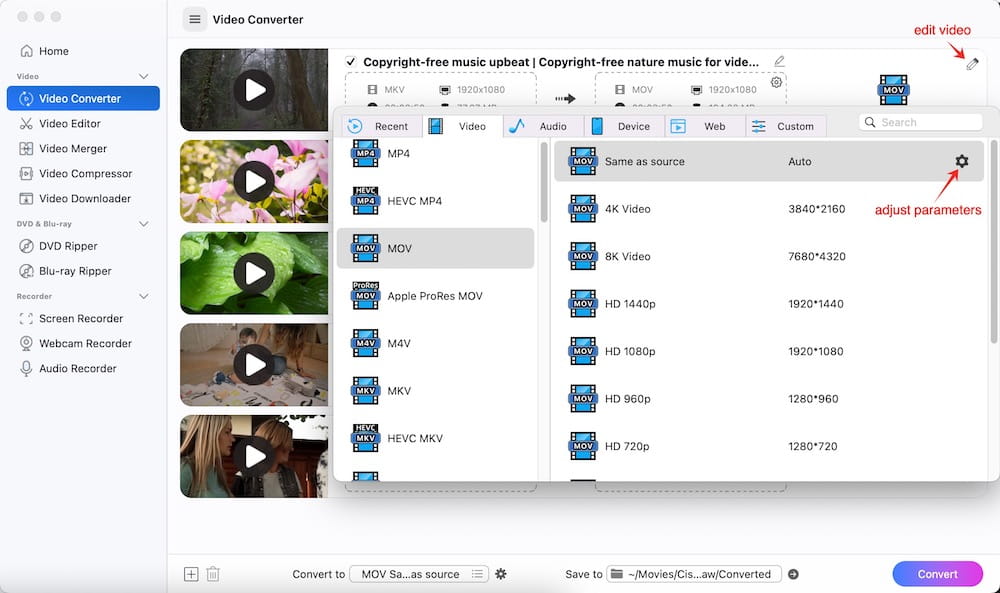Collapse the Video sidebar section

[x=143, y=77]
